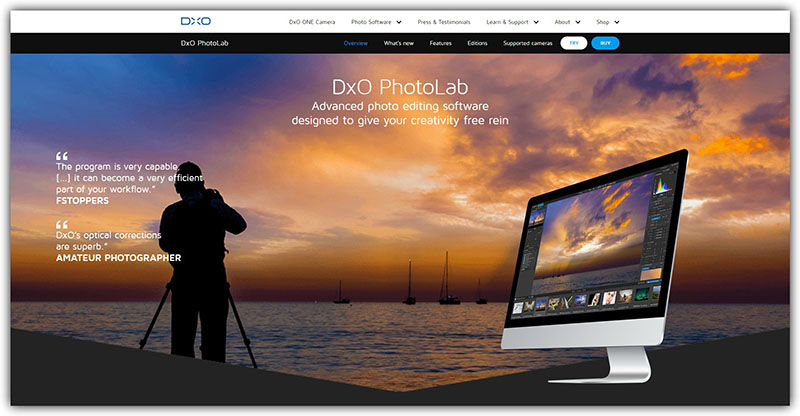
Task: Expand the Photo Software dropdown arrow
Action: (x=399, y=21)
